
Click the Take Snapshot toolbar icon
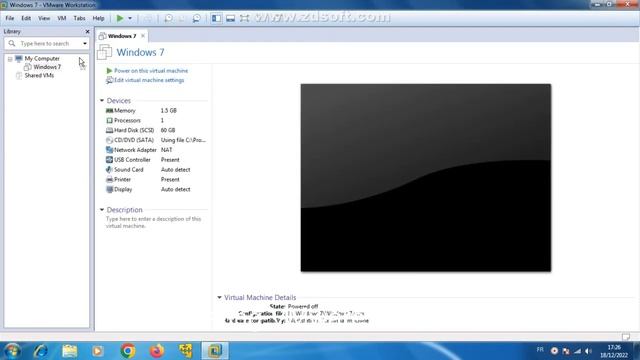(168, 18)
